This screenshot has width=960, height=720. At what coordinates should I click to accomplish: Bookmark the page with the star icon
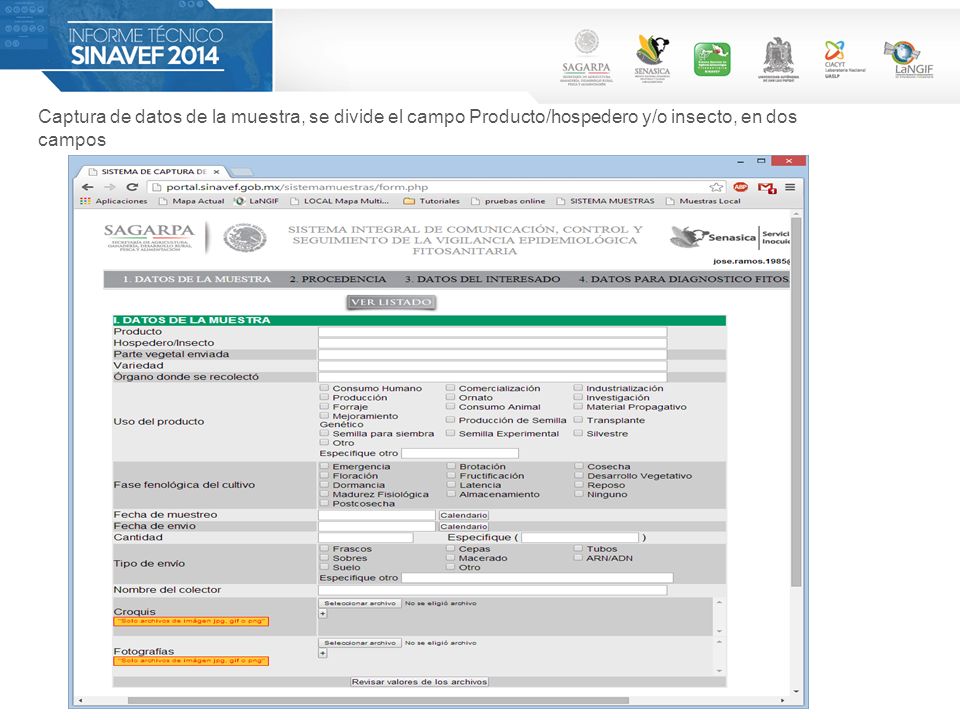click(716, 187)
